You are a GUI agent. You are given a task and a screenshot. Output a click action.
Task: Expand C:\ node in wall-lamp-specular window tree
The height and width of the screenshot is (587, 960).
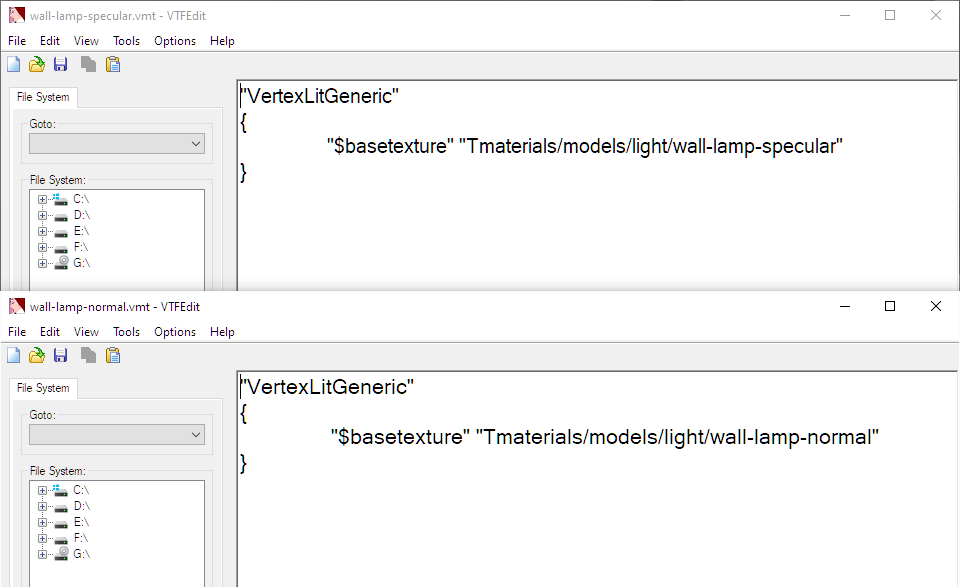pyautogui.click(x=42, y=200)
